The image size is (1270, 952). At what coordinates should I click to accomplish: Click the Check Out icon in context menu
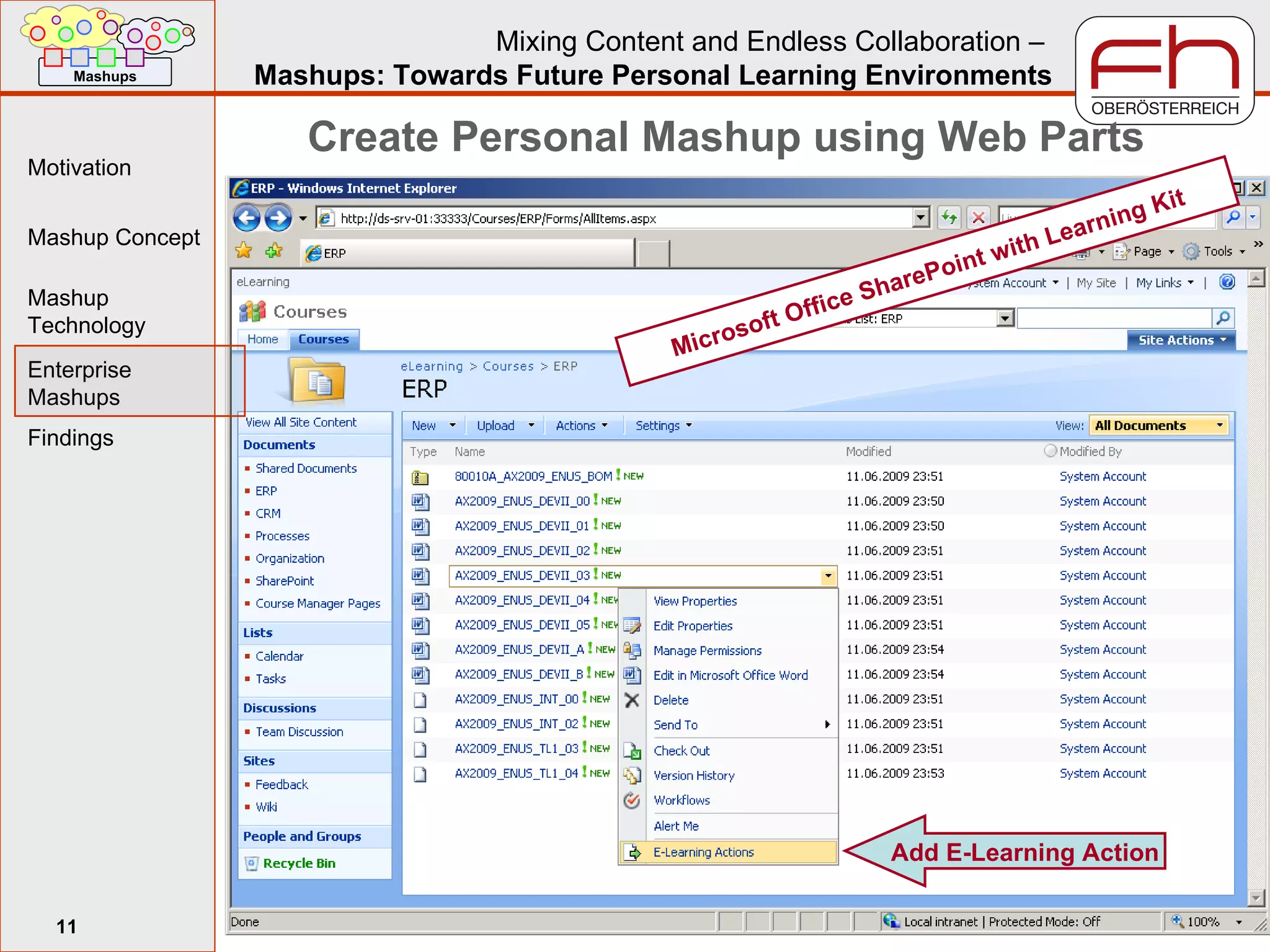pyautogui.click(x=632, y=751)
